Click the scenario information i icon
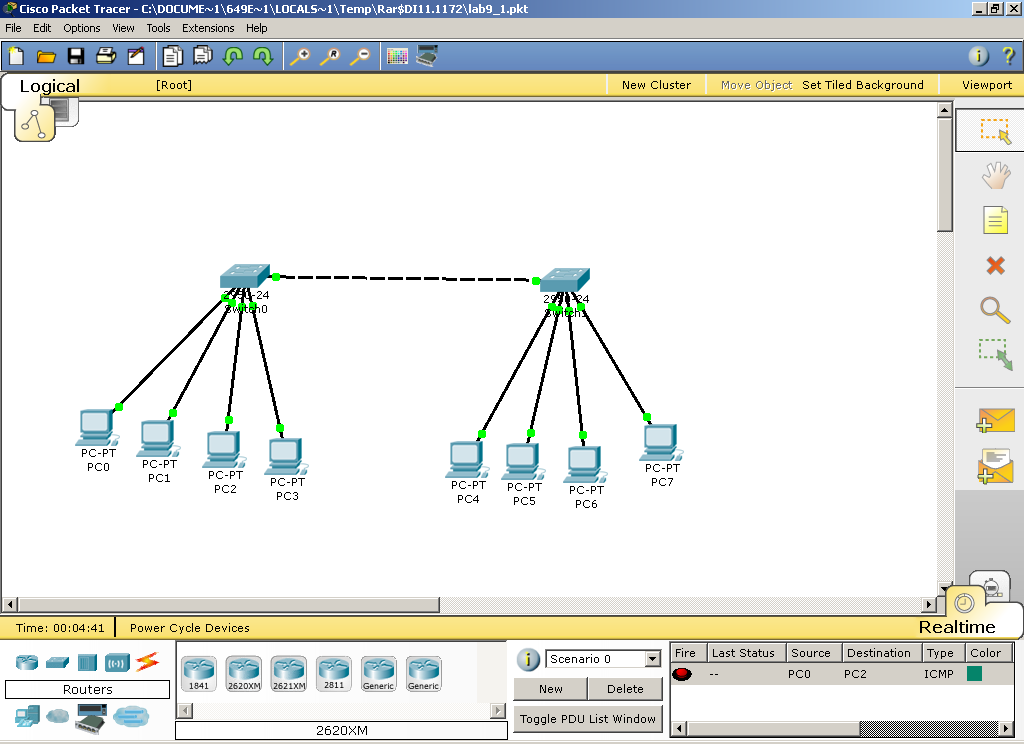 pyautogui.click(x=528, y=659)
